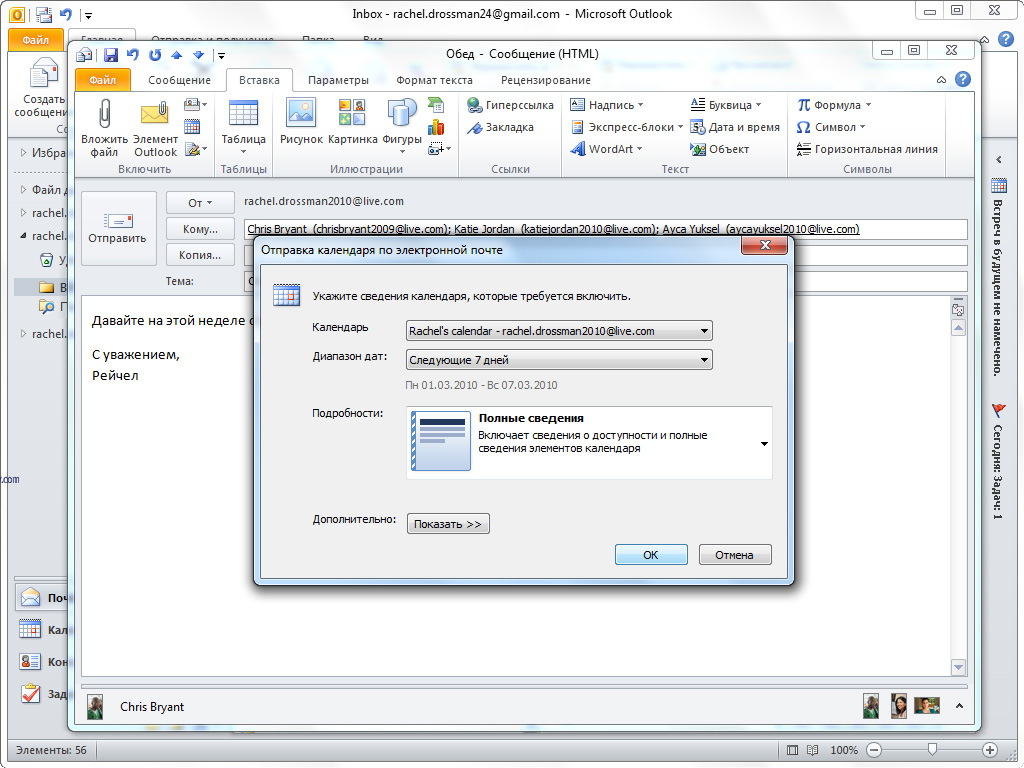
Task: Switch to the Параметры tab
Action: [x=338, y=80]
